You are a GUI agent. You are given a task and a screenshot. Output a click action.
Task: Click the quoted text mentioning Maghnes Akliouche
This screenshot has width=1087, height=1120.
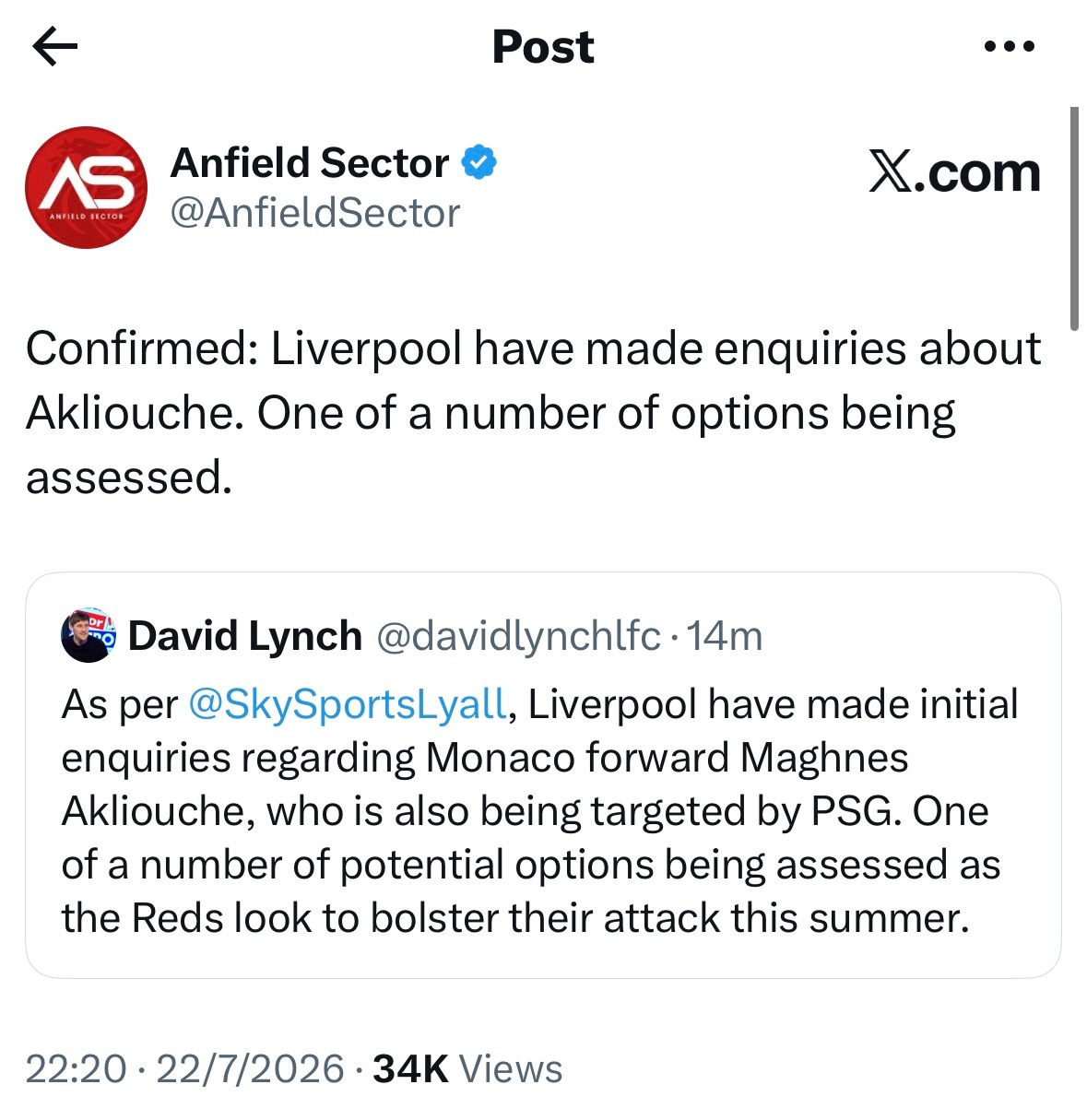coord(539,811)
